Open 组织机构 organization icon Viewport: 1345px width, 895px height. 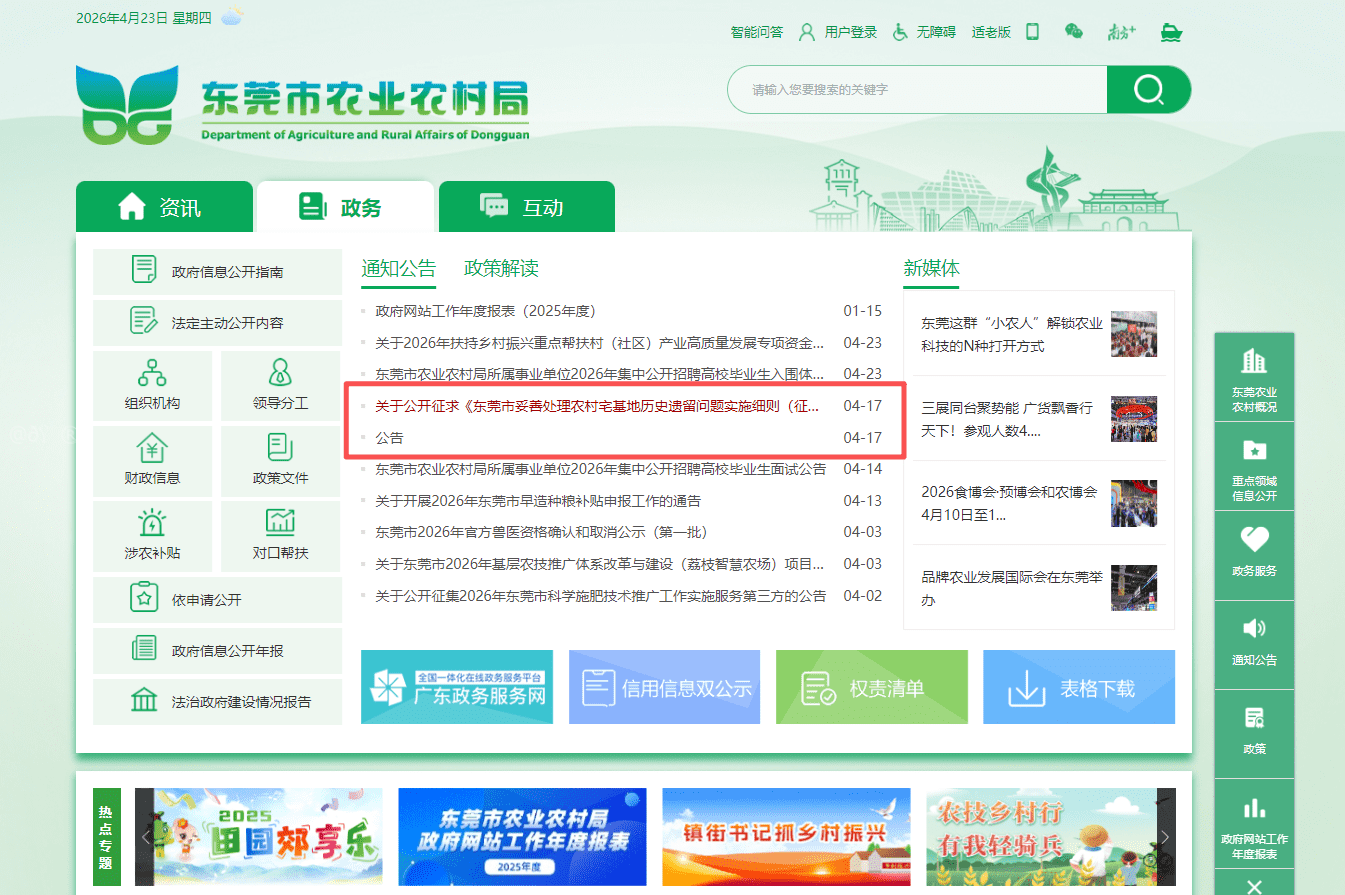(x=152, y=374)
